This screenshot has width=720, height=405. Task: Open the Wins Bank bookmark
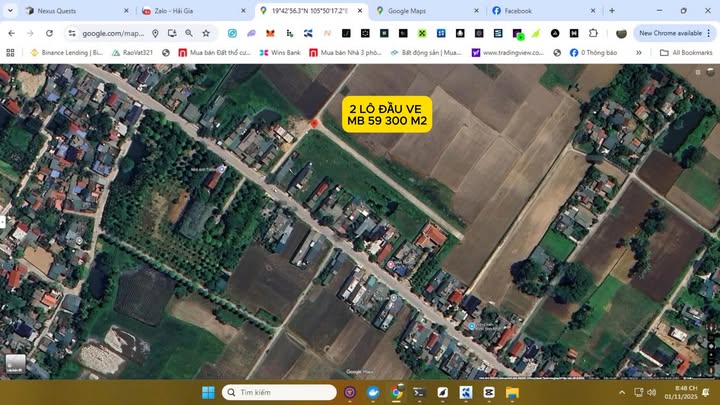280,53
